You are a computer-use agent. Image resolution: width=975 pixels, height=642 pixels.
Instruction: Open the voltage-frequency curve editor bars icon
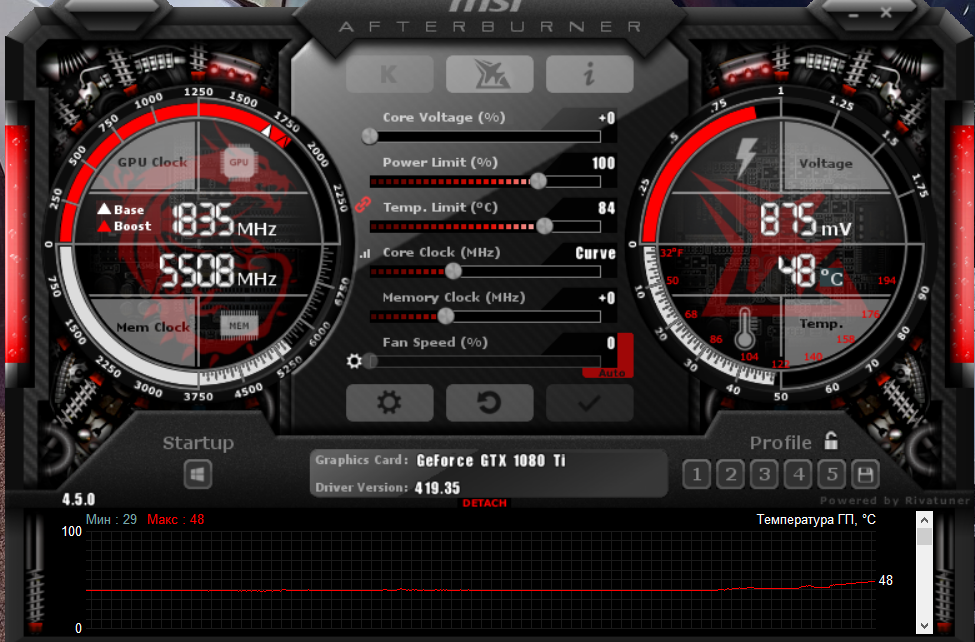tap(364, 253)
